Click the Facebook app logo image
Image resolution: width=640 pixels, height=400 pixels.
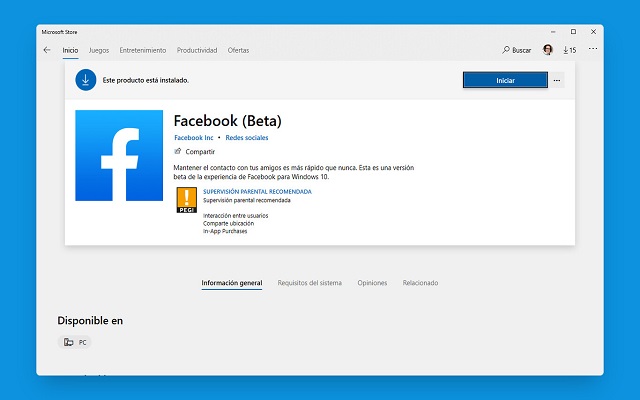point(119,155)
